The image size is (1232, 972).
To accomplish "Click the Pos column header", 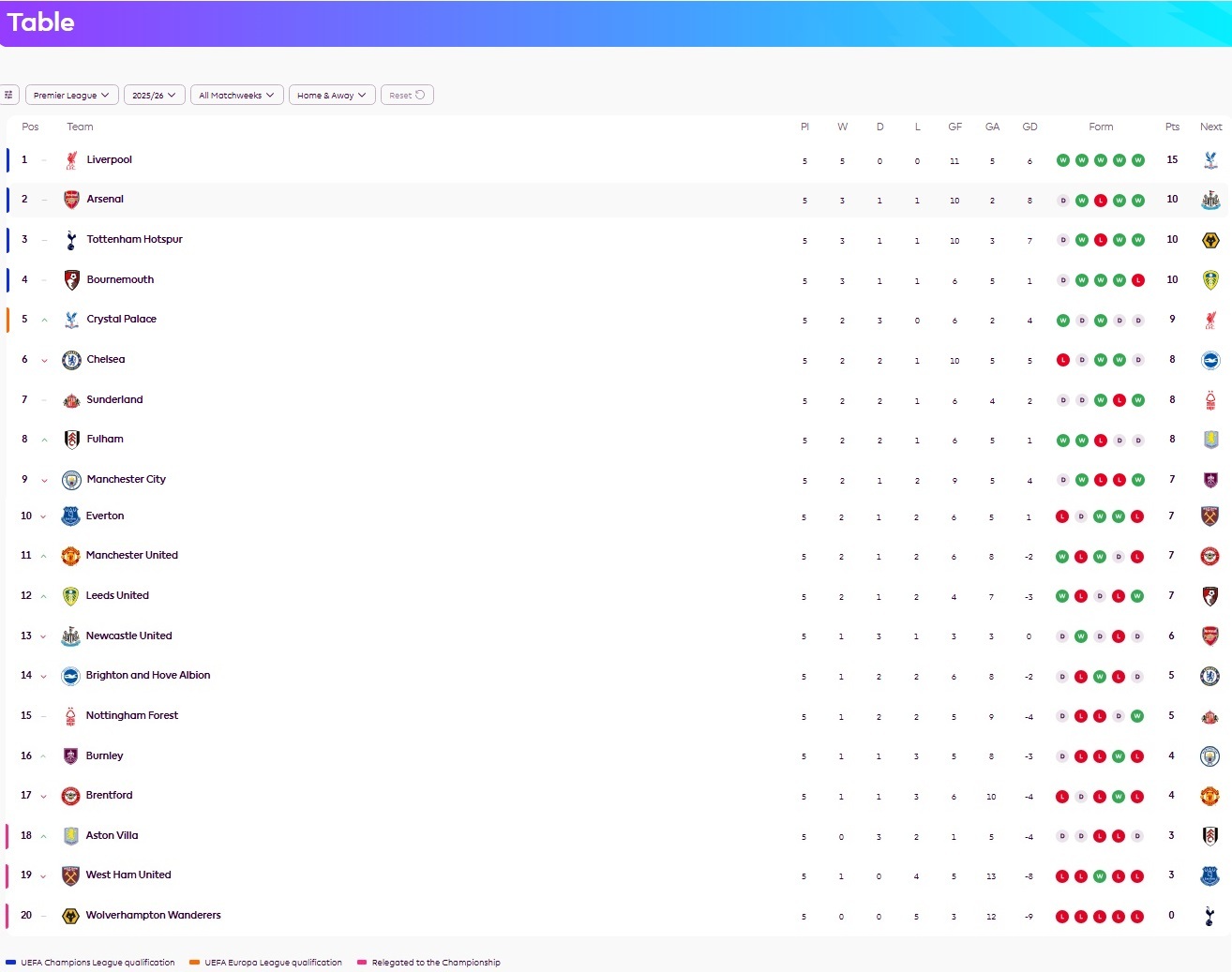I will point(30,127).
